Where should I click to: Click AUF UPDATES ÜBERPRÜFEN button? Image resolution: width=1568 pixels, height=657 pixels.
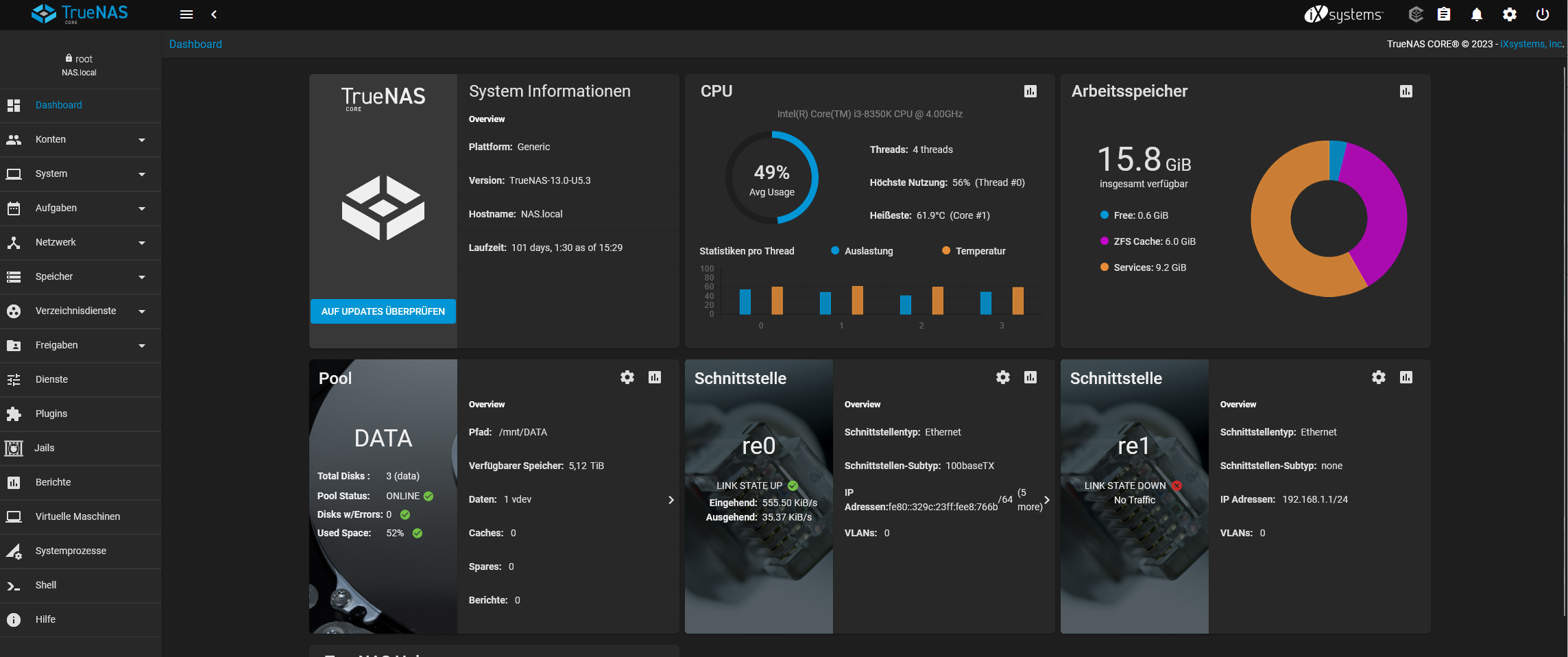point(383,311)
